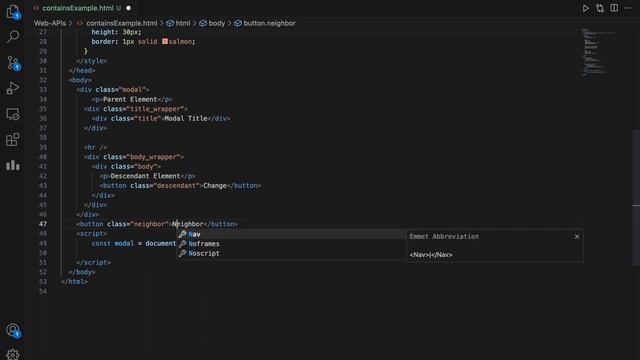Click html in the breadcrumb
Viewport: 640px width, 360px height.
(182, 23)
